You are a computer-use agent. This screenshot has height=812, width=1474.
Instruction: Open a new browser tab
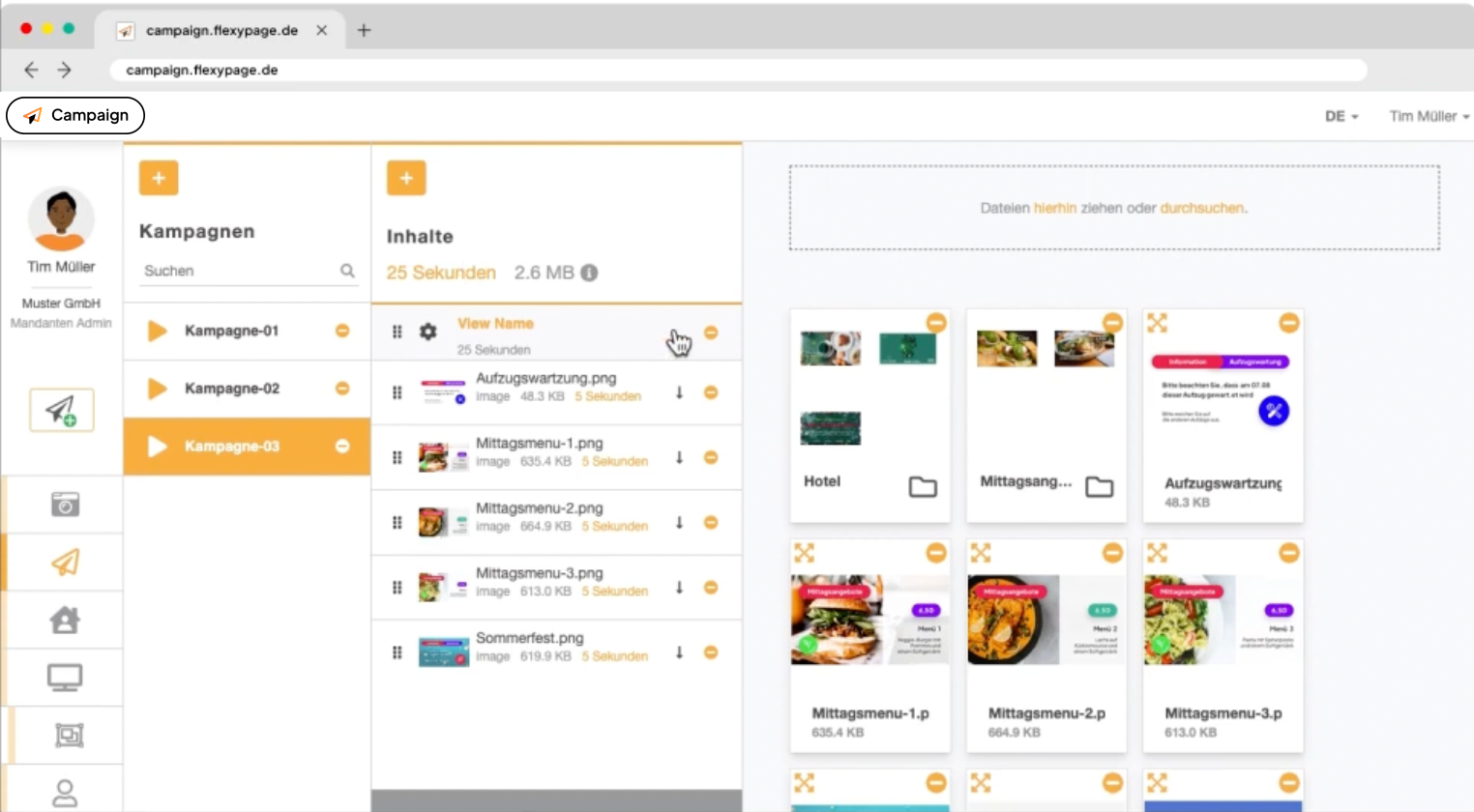click(x=364, y=30)
